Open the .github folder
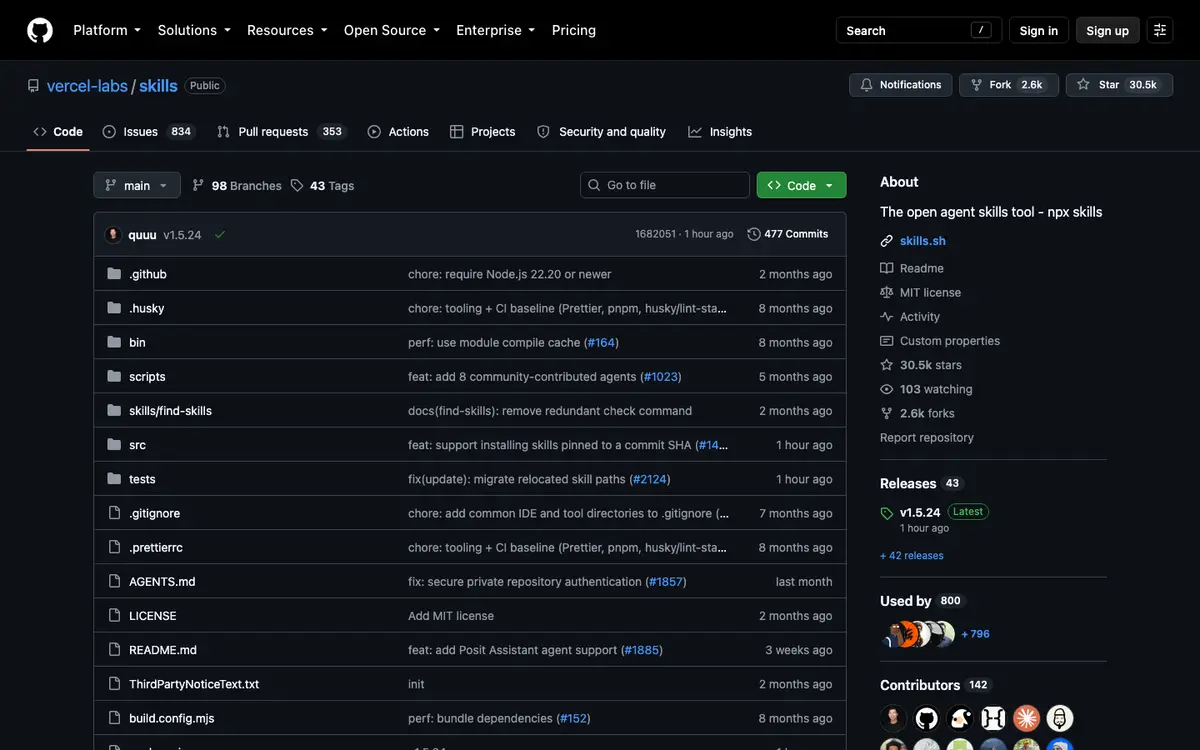This screenshot has height=750, width=1200. 148,274
